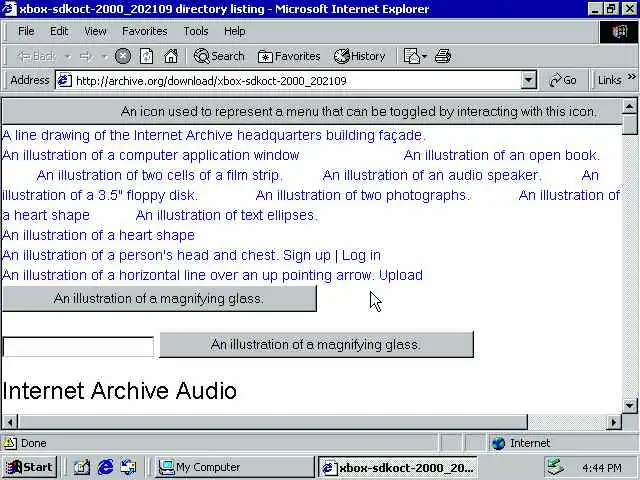This screenshot has width=640, height=480.
Task: Open the Favorites toolbar button
Action: click(x=289, y=56)
